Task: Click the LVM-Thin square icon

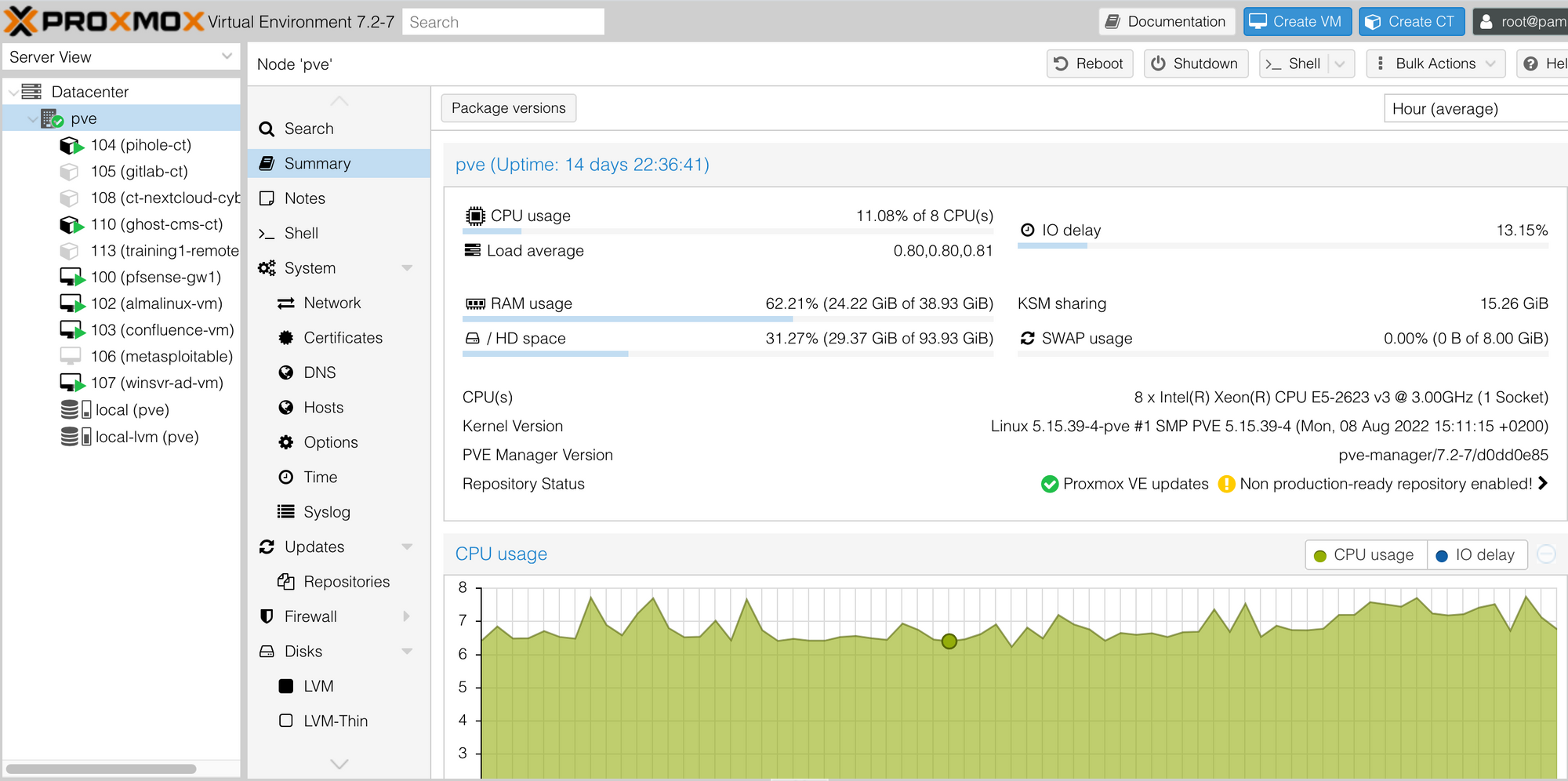Action: pyautogui.click(x=286, y=721)
